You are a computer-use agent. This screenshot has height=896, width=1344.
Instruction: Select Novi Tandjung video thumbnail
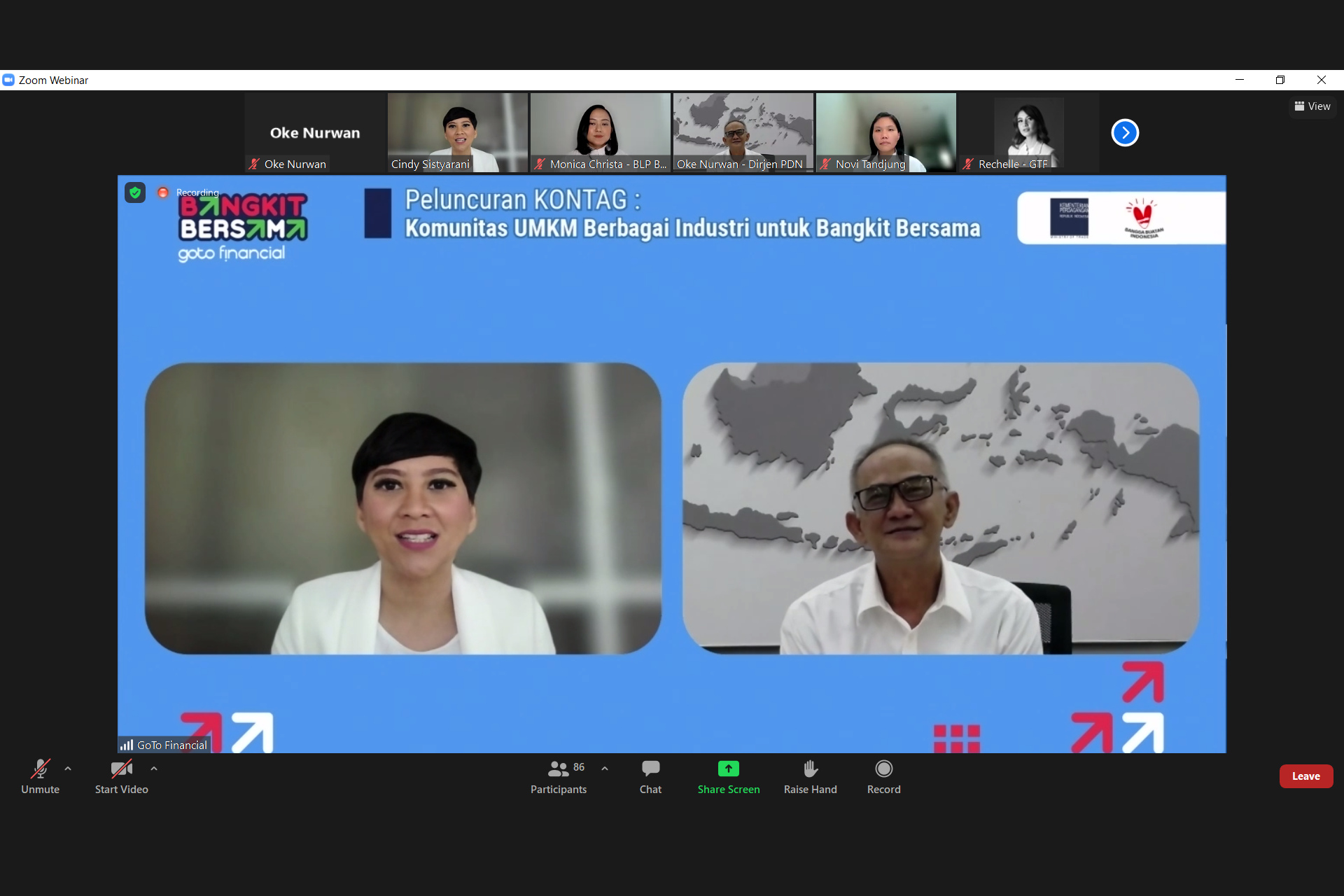click(886, 132)
